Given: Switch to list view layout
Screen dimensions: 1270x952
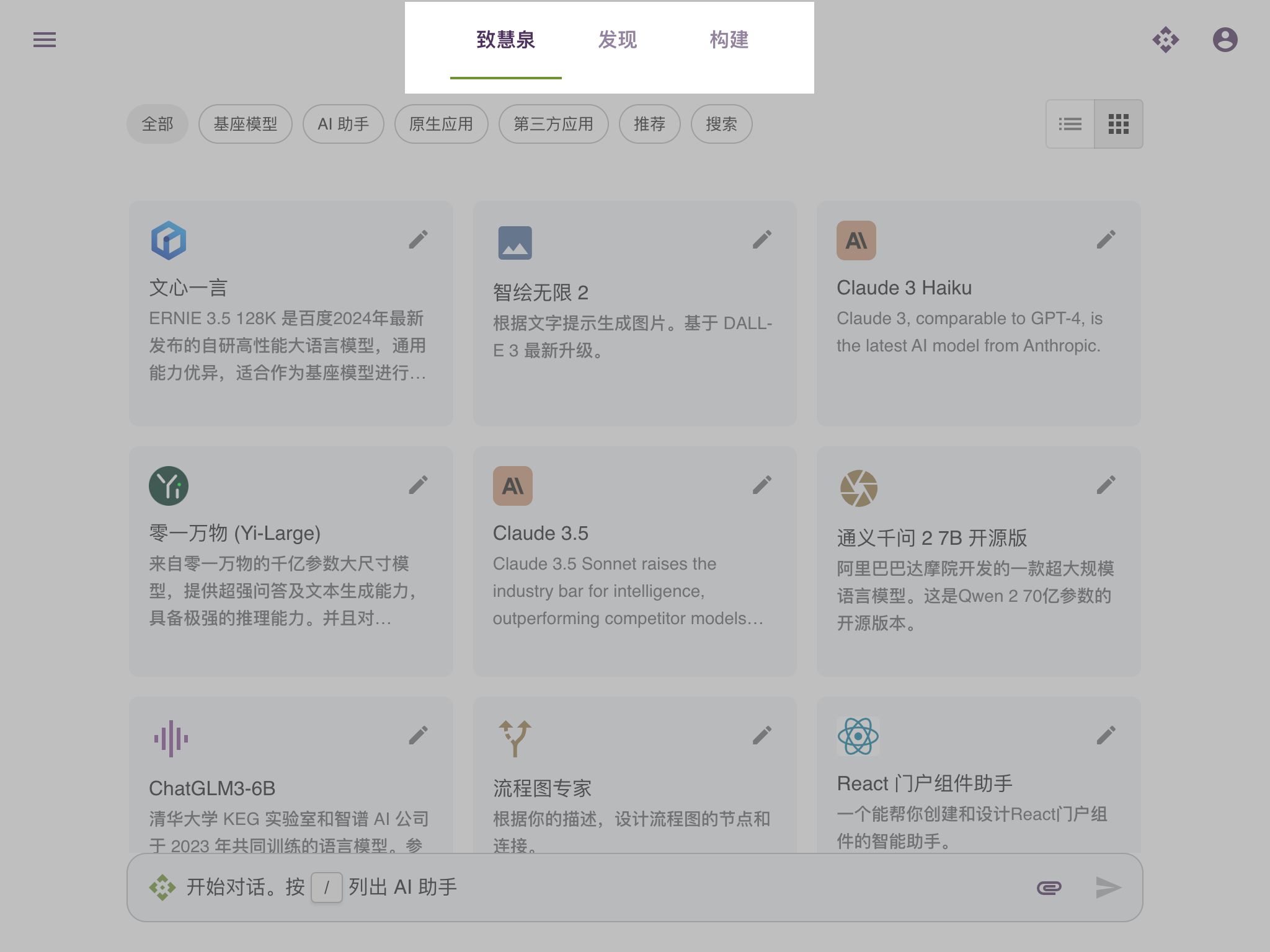Looking at the screenshot, I should [1070, 124].
